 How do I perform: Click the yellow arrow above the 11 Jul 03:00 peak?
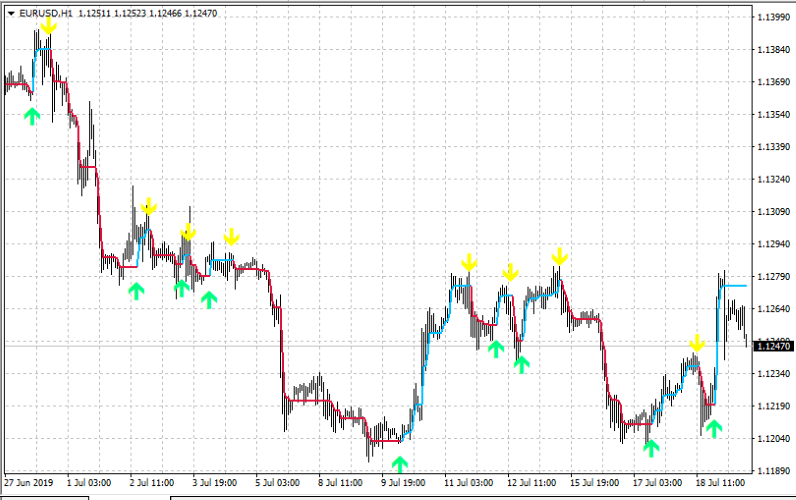469,262
